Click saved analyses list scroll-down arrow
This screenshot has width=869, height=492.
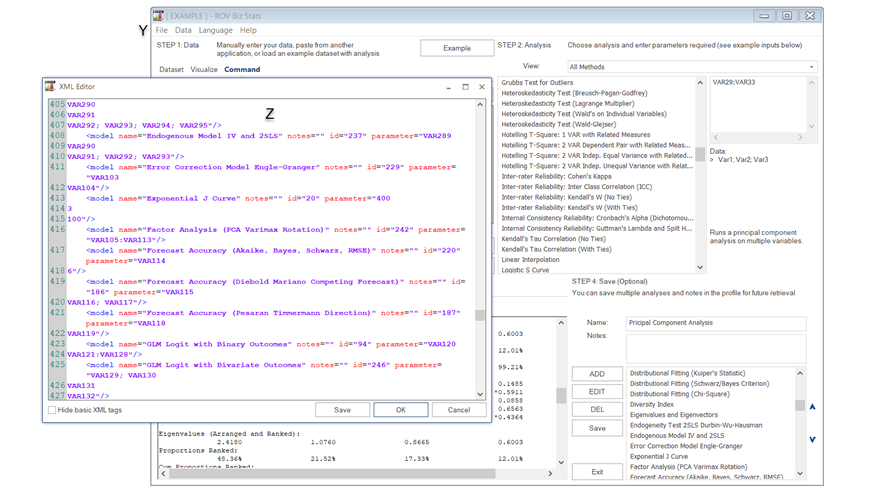tap(800, 474)
